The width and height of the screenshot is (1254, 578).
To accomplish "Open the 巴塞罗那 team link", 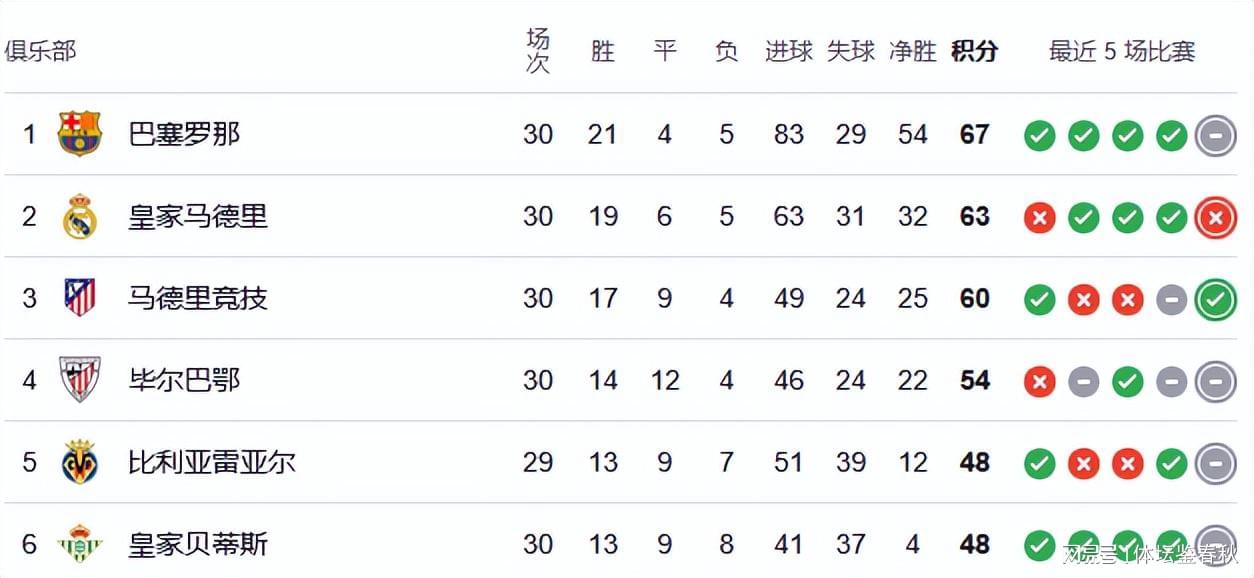I will pos(185,134).
